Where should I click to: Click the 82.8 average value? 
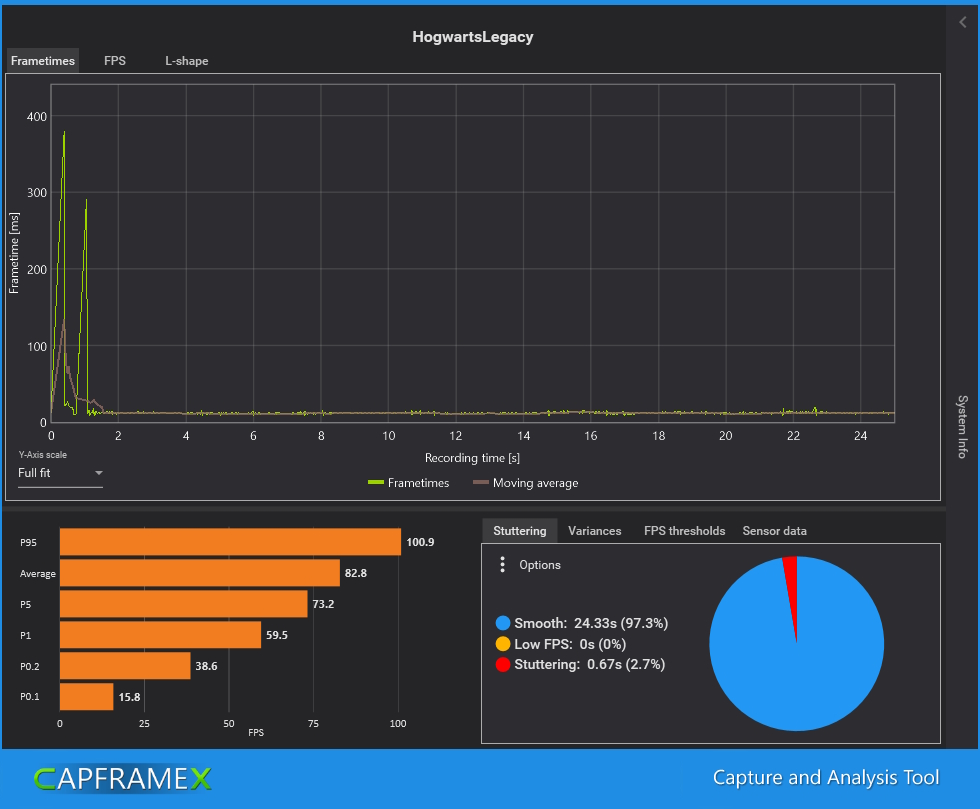356,573
